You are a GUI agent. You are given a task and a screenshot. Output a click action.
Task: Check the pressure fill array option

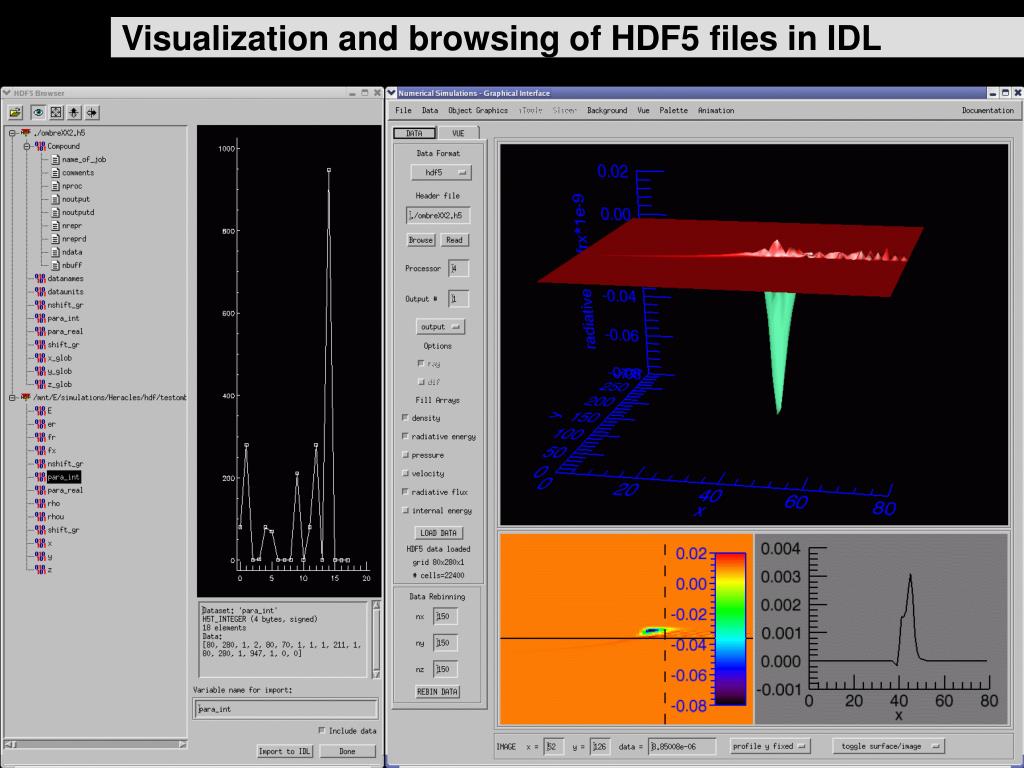click(x=405, y=455)
